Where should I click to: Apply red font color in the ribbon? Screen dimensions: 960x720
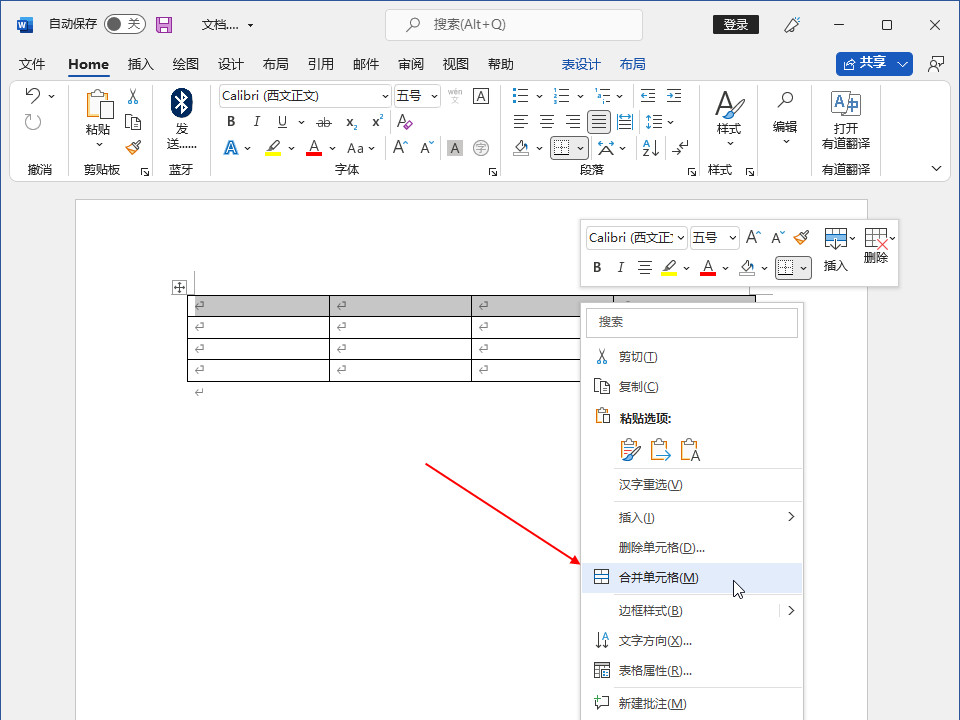(314, 148)
